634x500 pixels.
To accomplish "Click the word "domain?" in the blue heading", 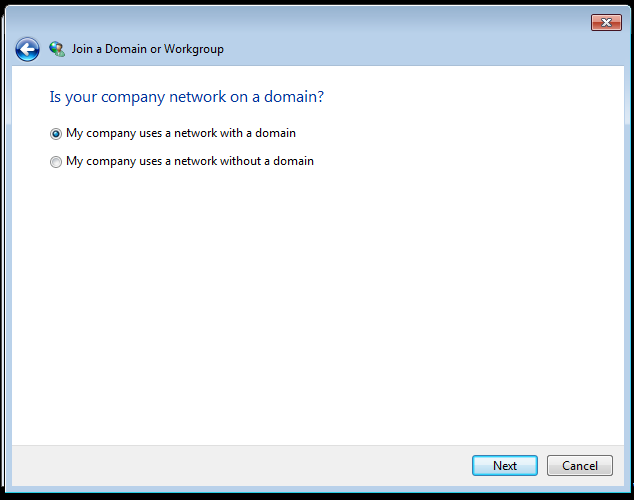I will click(295, 97).
